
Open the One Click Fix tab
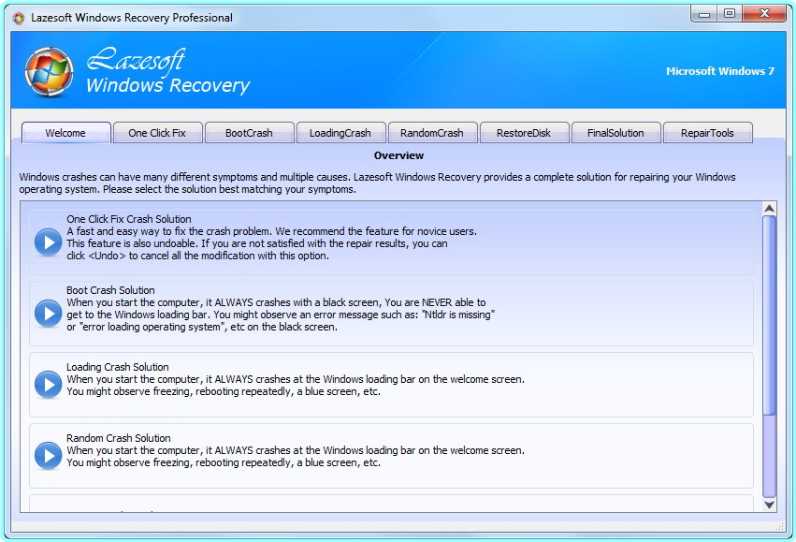(157, 133)
